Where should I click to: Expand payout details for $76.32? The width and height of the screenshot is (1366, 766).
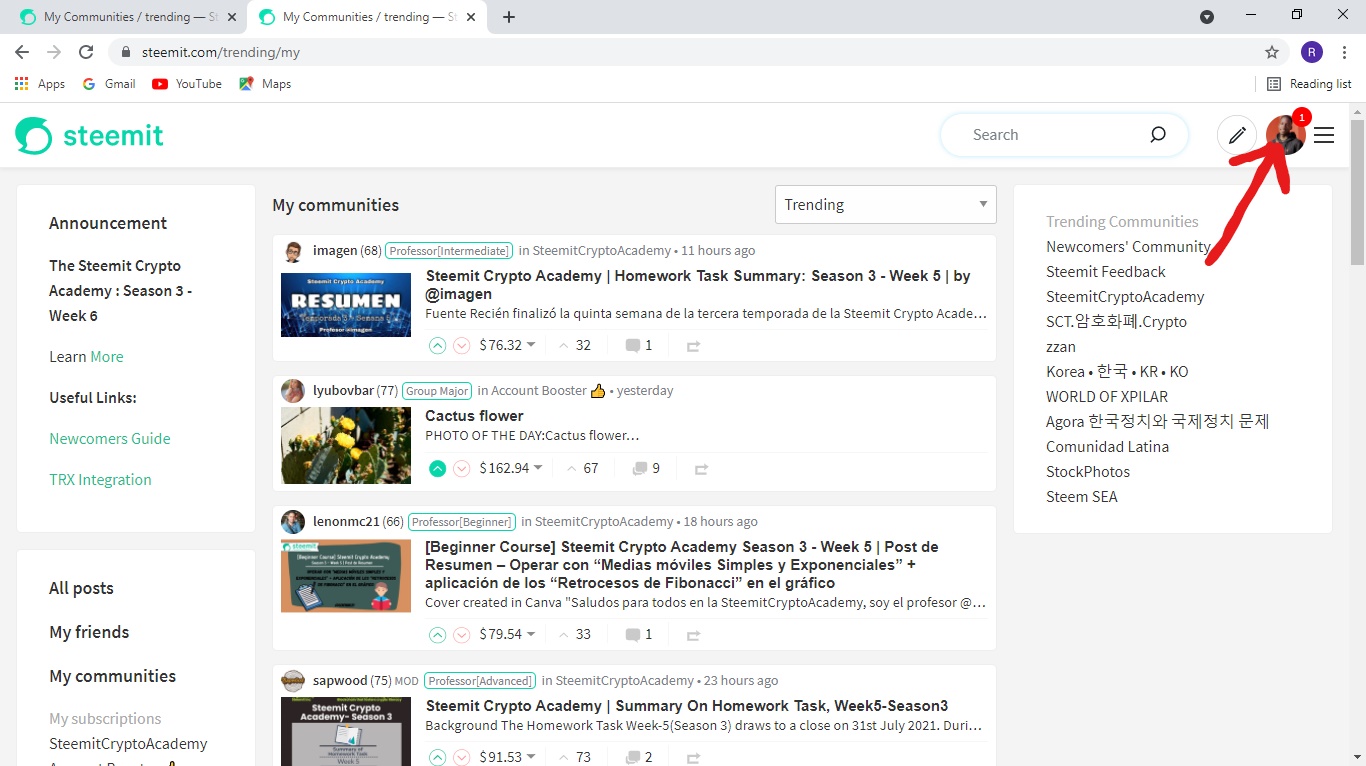tap(508, 346)
